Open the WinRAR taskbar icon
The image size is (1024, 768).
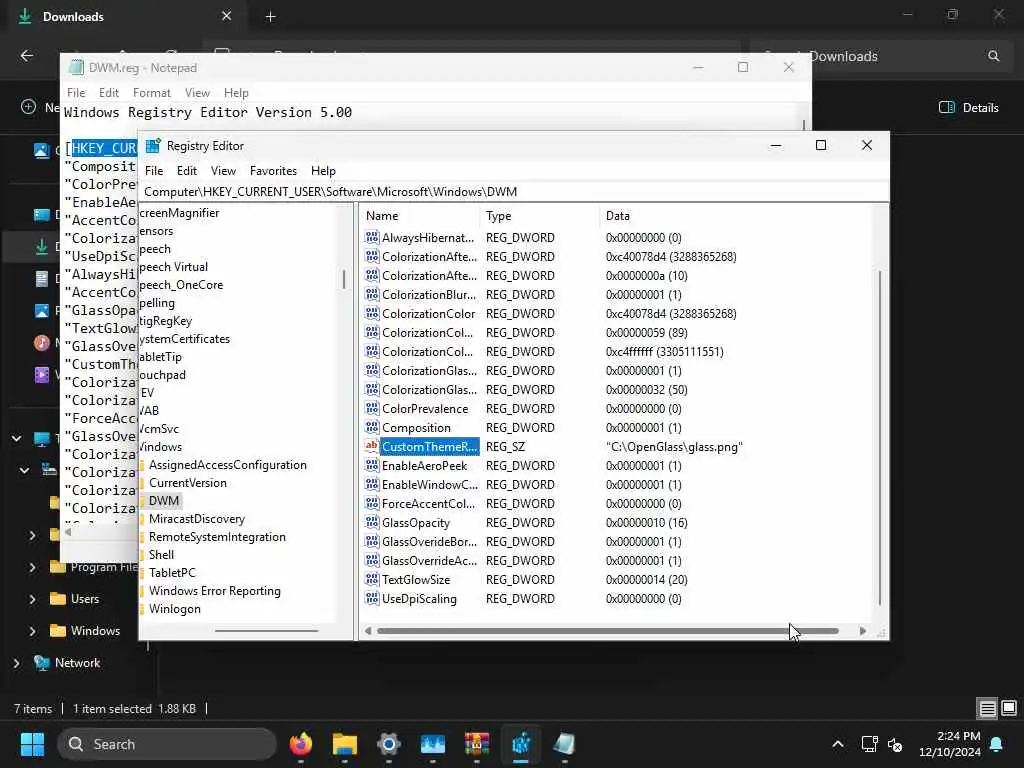coord(477,744)
